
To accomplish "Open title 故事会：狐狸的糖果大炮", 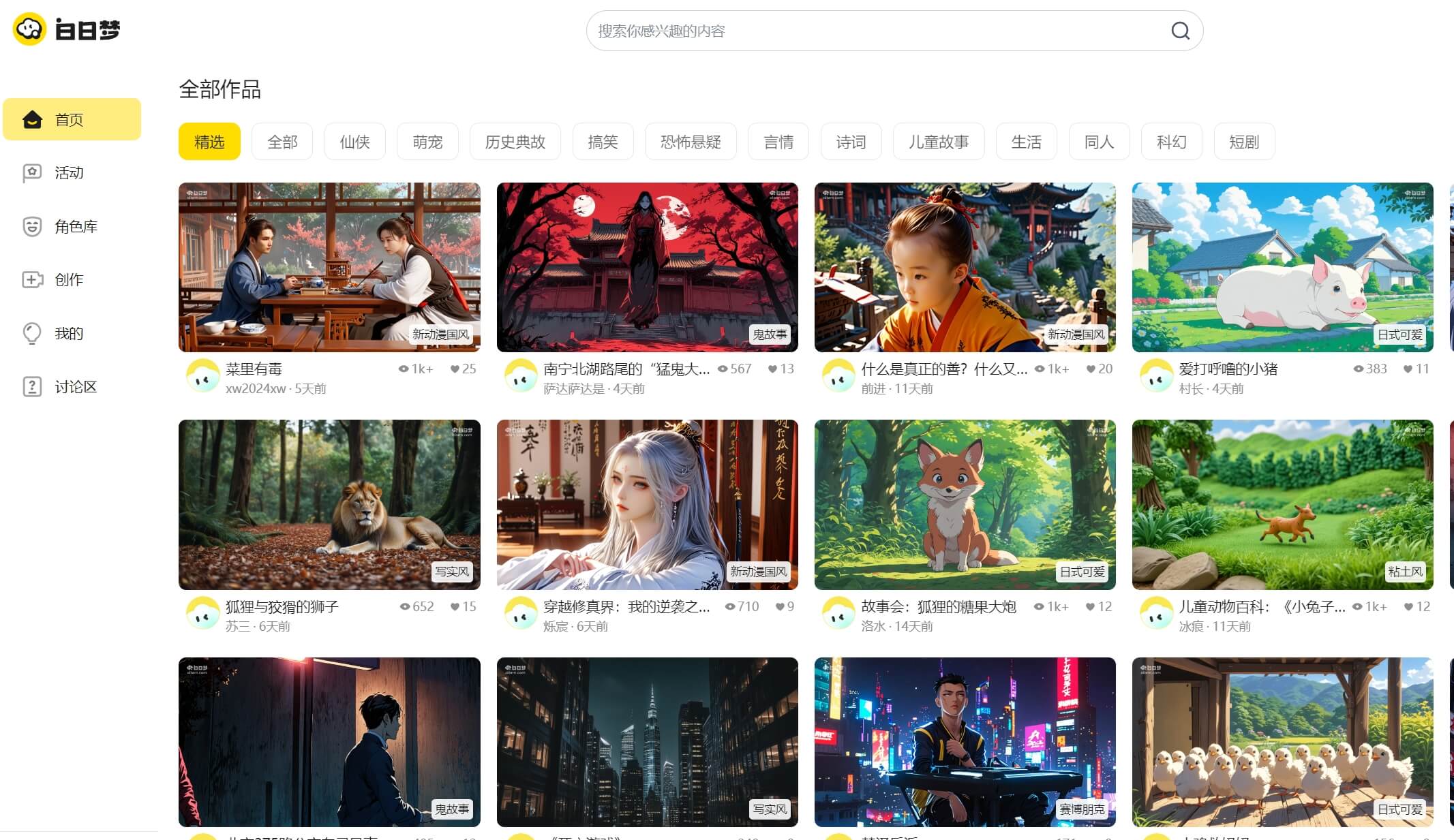I will pyautogui.click(x=938, y=606).
